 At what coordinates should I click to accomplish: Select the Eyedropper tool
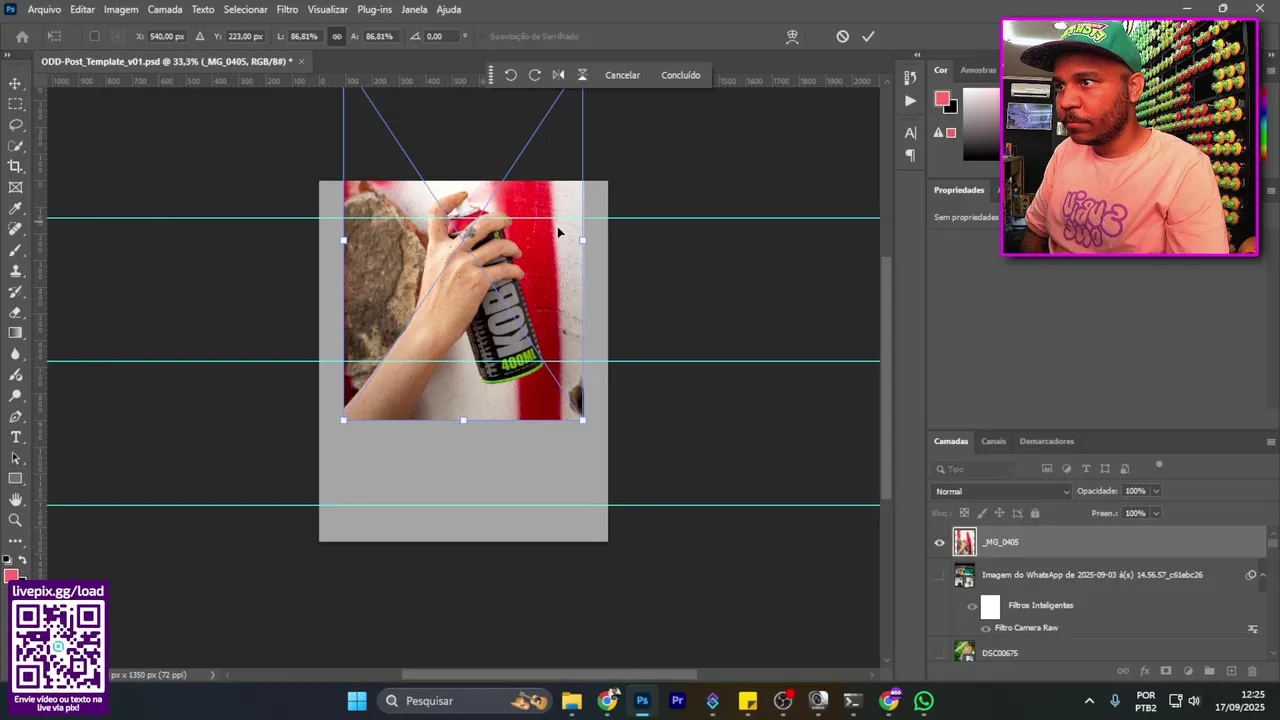(x=15, y=209)
